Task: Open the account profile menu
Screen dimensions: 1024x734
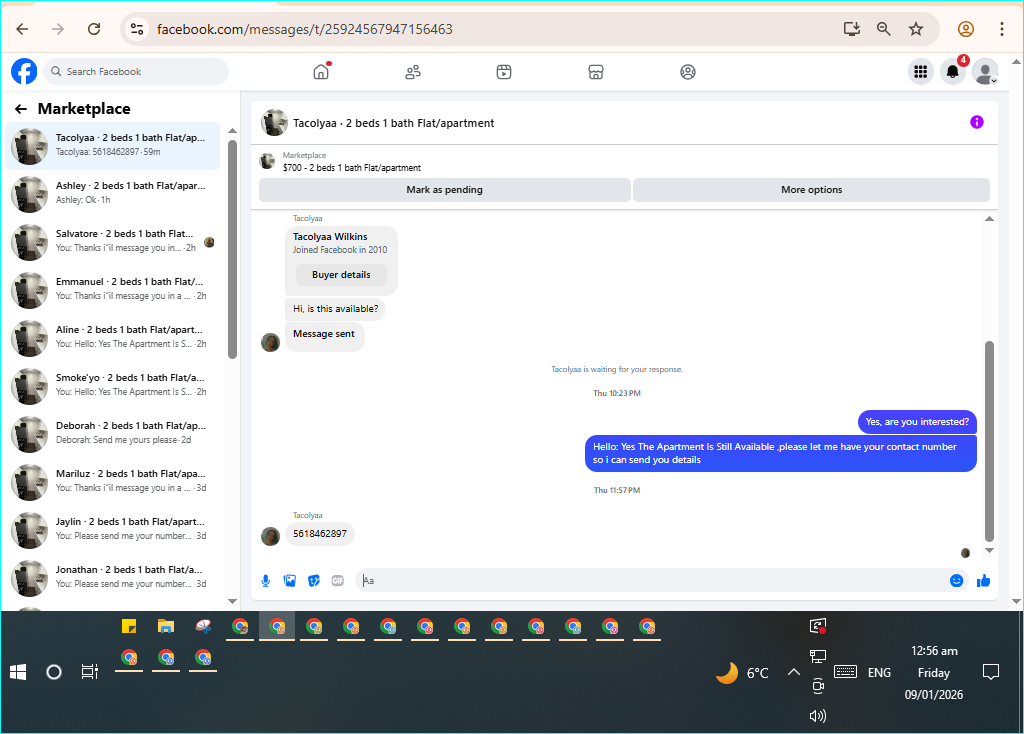Action: coord(985,72)
